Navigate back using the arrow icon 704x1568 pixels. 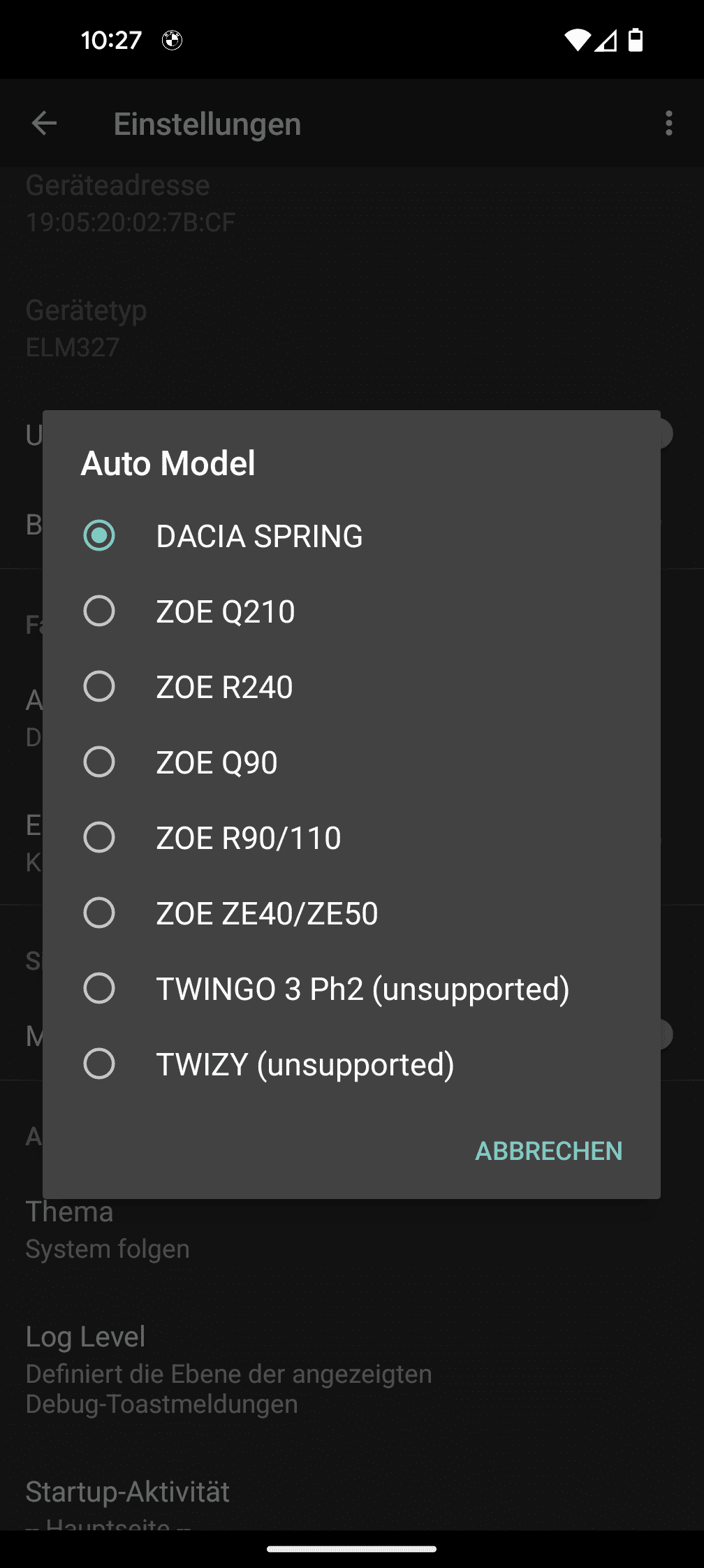pos(44,123)
